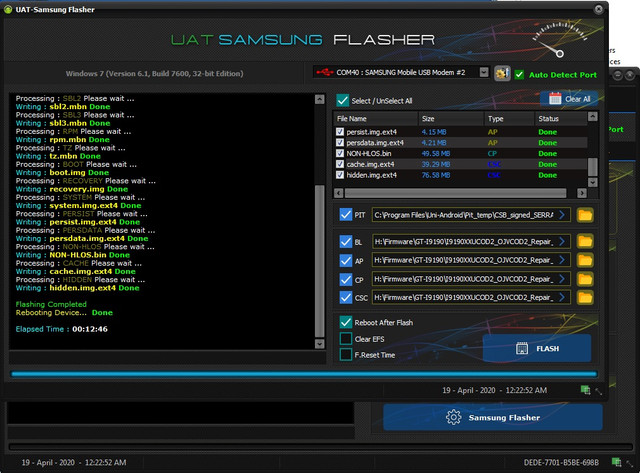The height and width of the screenshot is (473, 640).
Task: Click the PIT file path field
Action: (x=471, y=215)
